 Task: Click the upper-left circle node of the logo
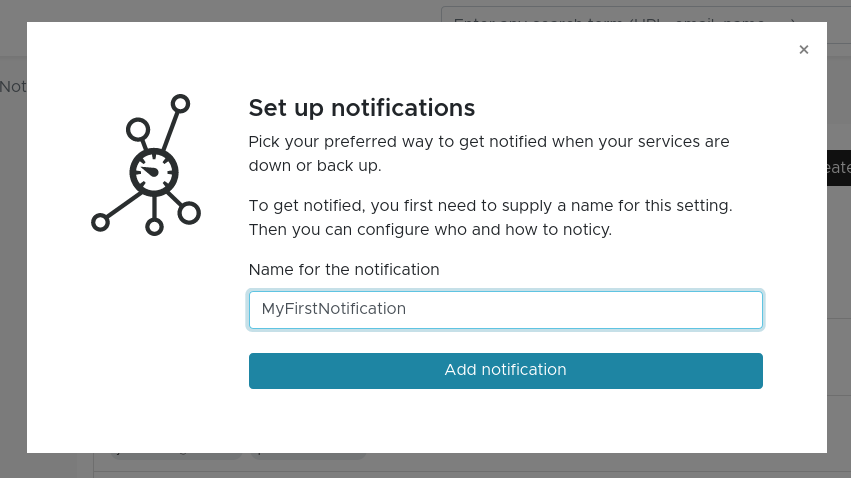coord(138,130)
